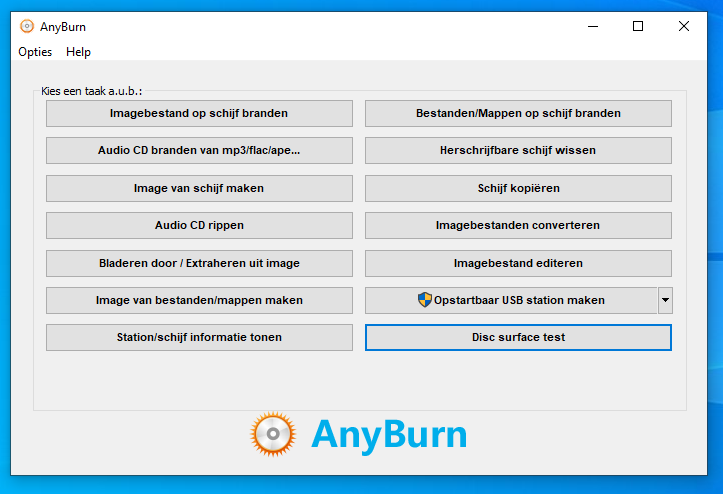Click the AnyBurn title bar app icon
Viewport: 723px width, 494px height.
[27, 27]
